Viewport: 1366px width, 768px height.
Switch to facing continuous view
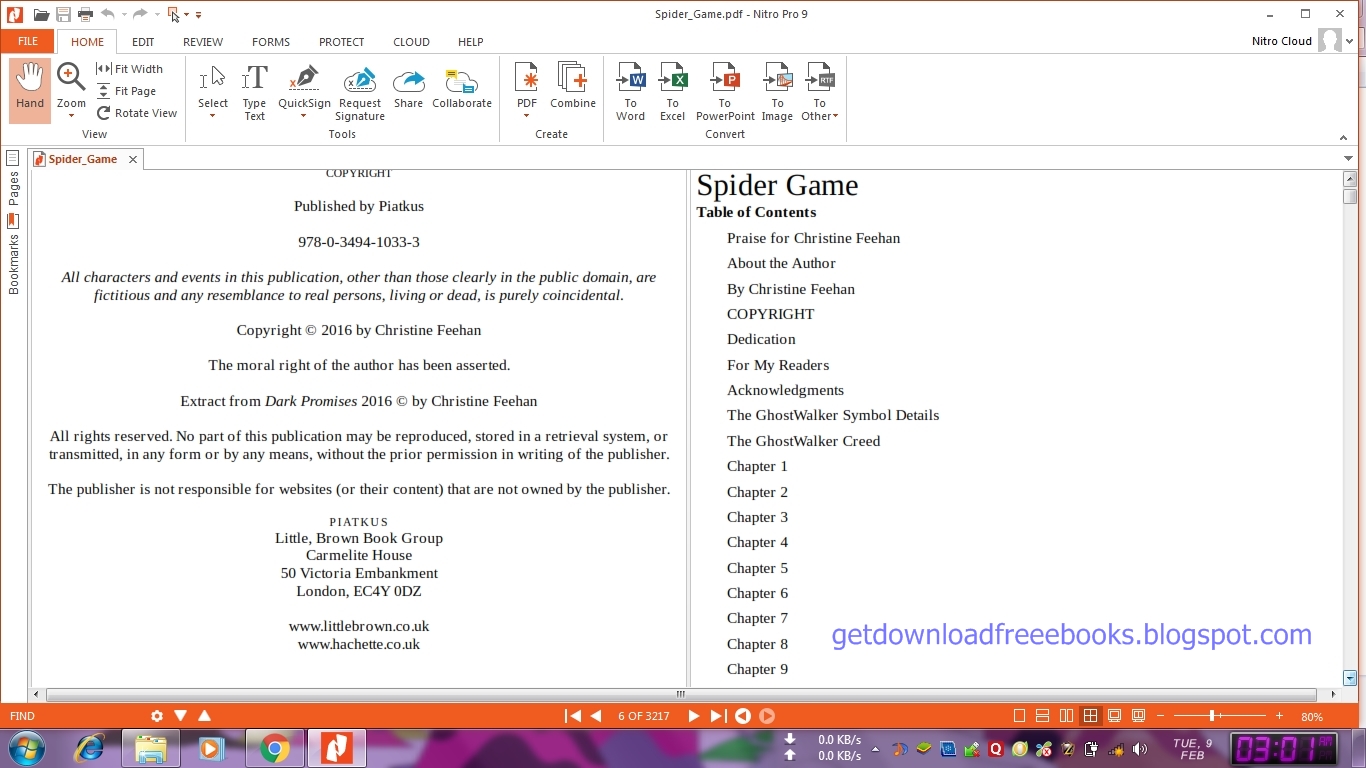1090,716
